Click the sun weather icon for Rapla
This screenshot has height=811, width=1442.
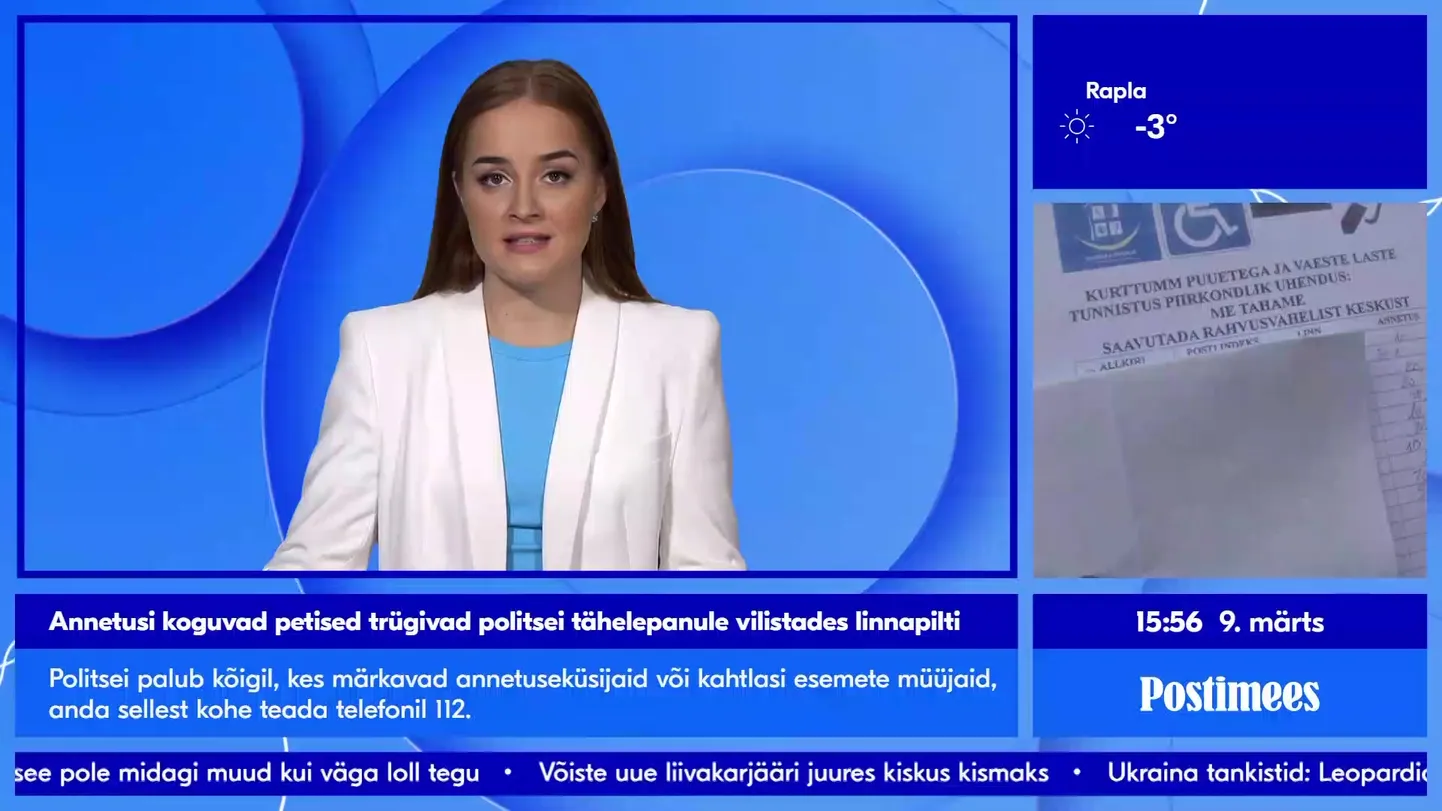(x=1076, y=126)
